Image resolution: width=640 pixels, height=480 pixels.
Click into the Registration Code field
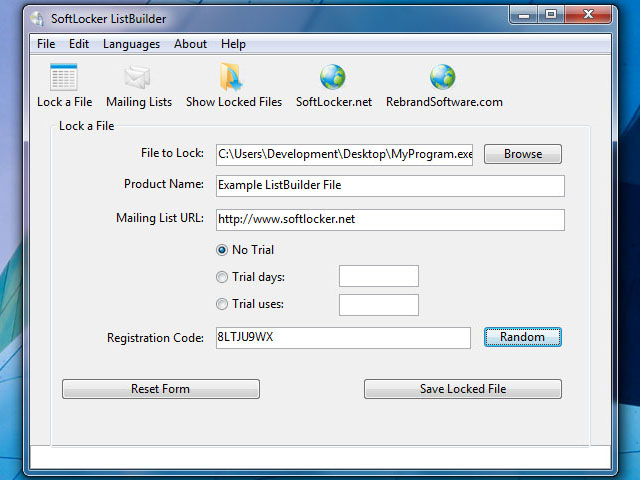coord(343,338)
